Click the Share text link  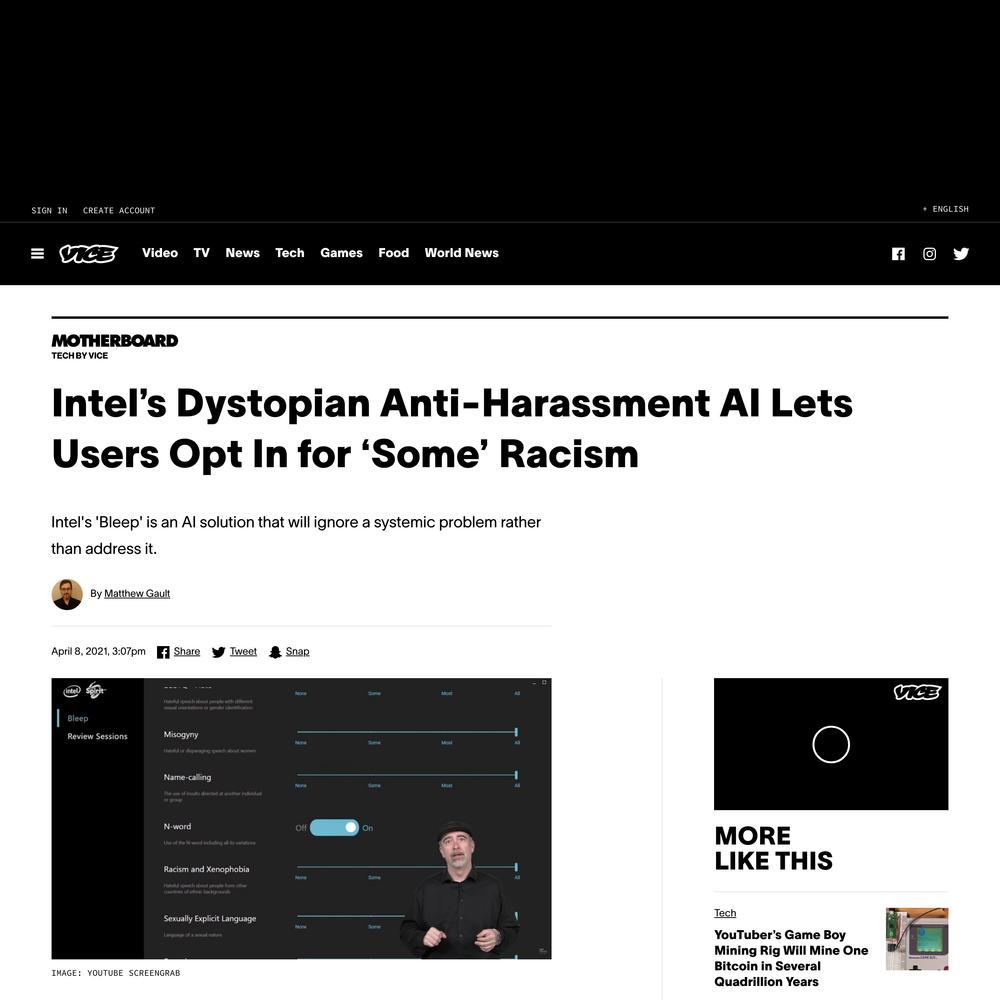pos(187,651)
